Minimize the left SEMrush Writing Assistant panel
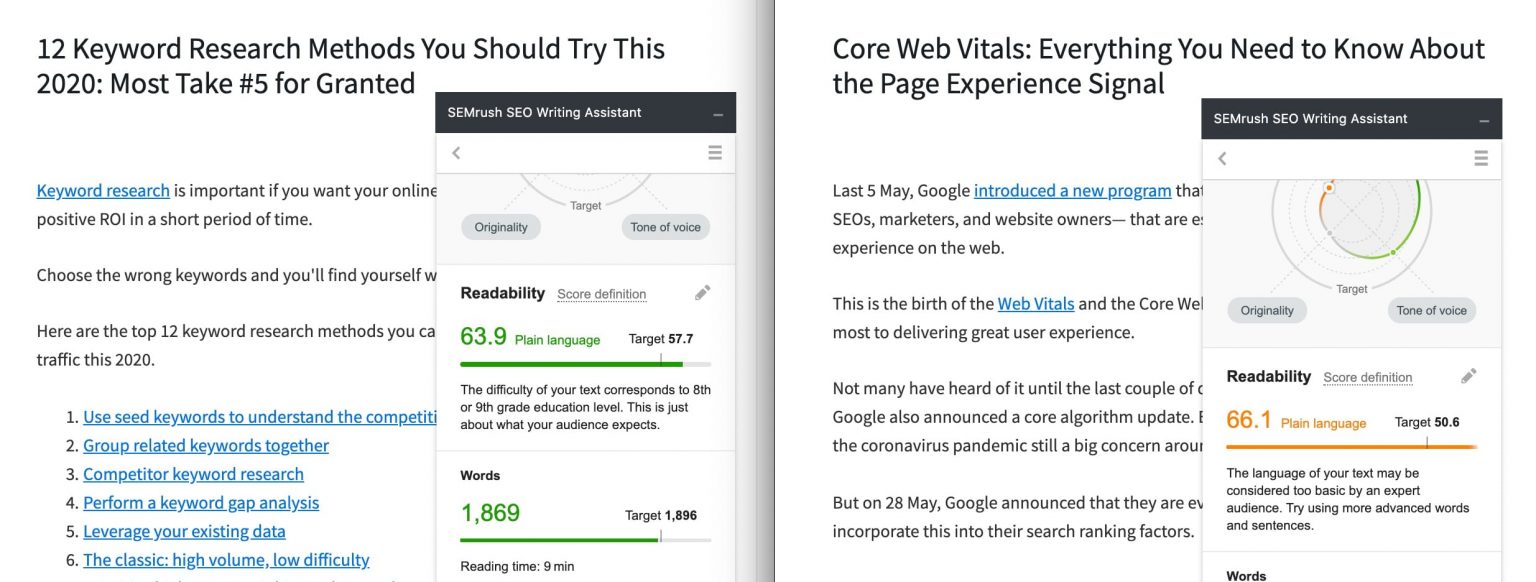Image resolution: width=1536 pixels, height=582 pixels. tap(718, 115)
